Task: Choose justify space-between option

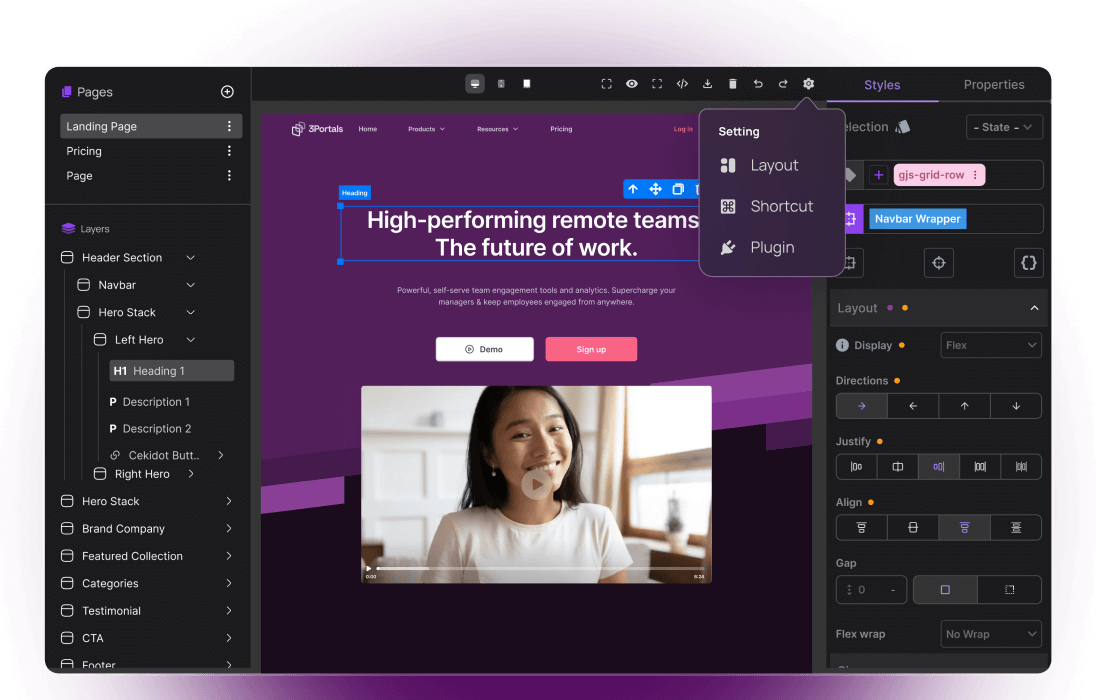Action: [980, 467]
